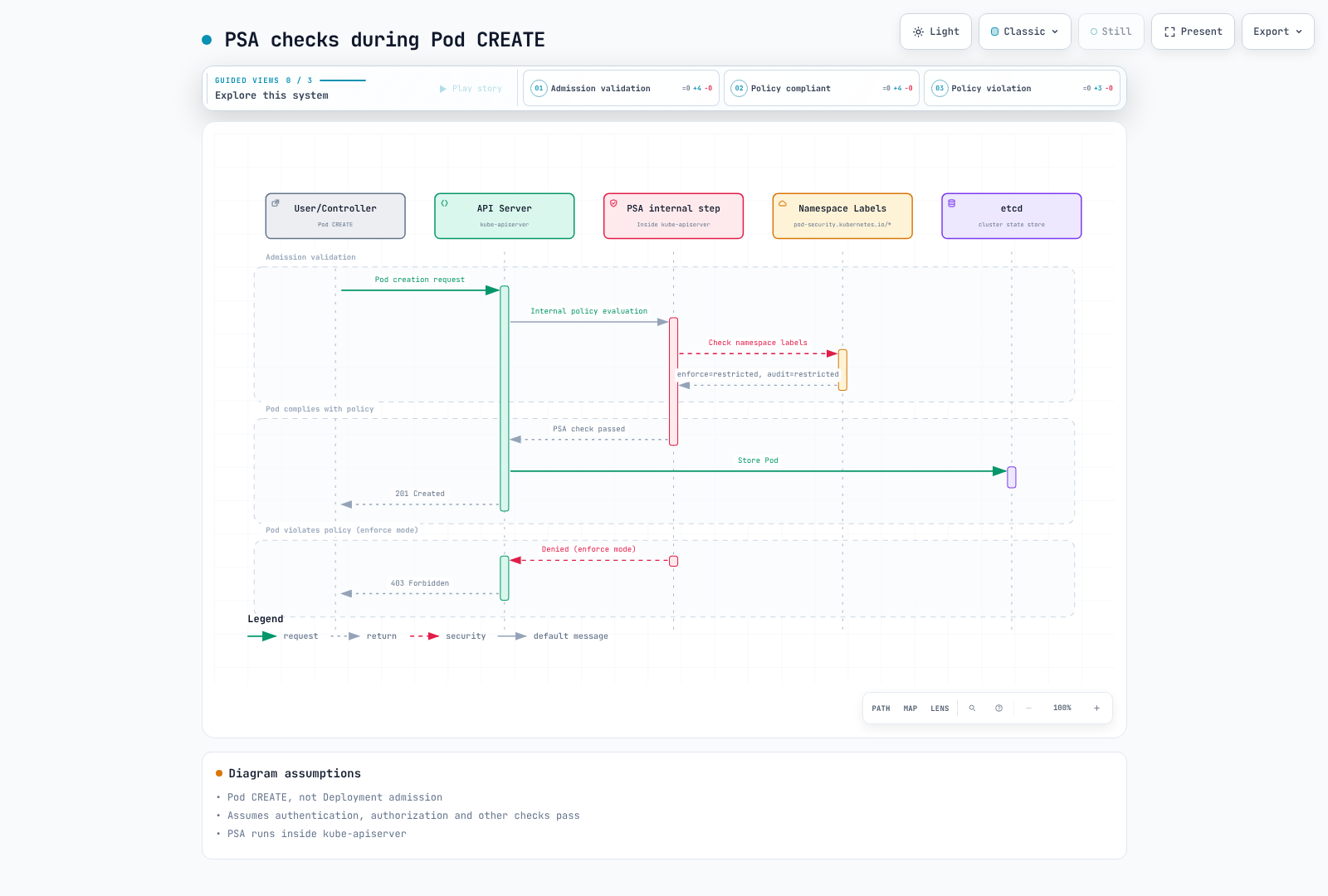Click the User/Controller external icon

[276, 203]
